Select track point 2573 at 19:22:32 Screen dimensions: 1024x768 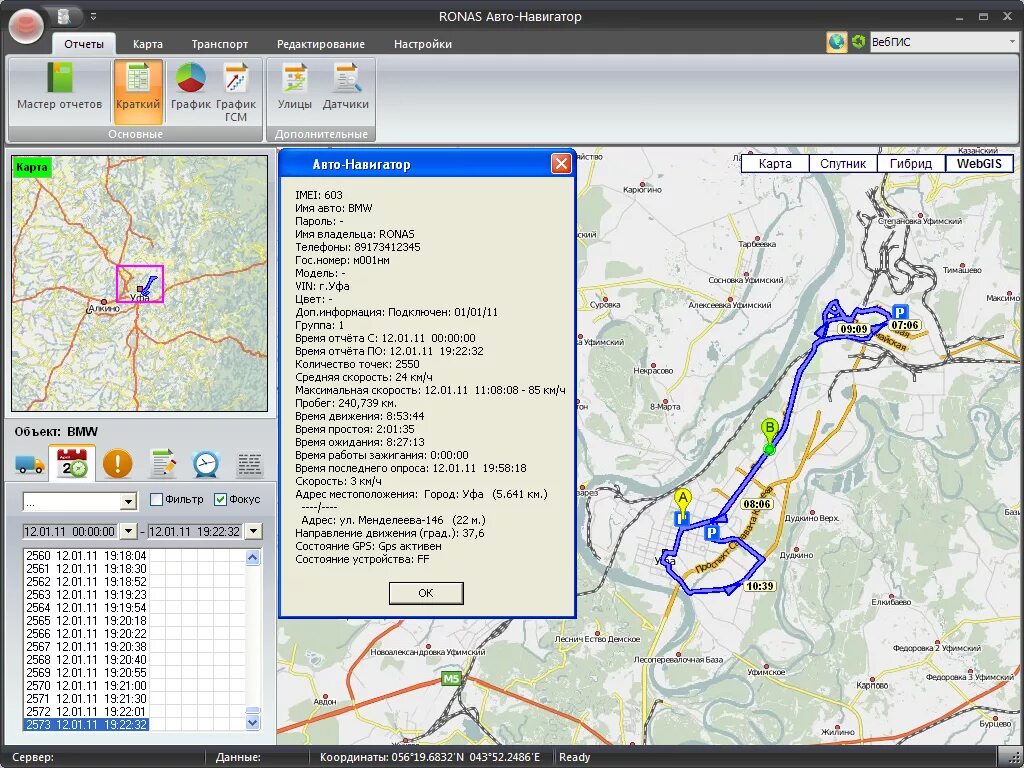(86, 725)
